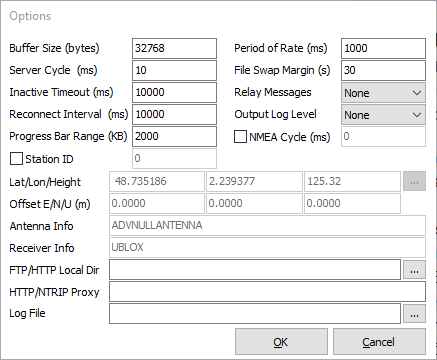Confirm settings with the OK button
The height and width of the screenshot is (360, 437).
(x=281, y=342)
